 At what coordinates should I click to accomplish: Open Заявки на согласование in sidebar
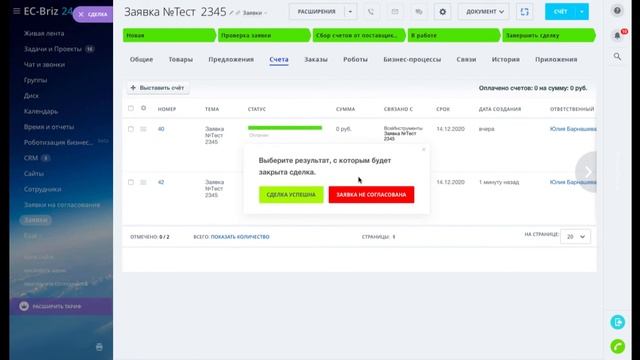62,205
